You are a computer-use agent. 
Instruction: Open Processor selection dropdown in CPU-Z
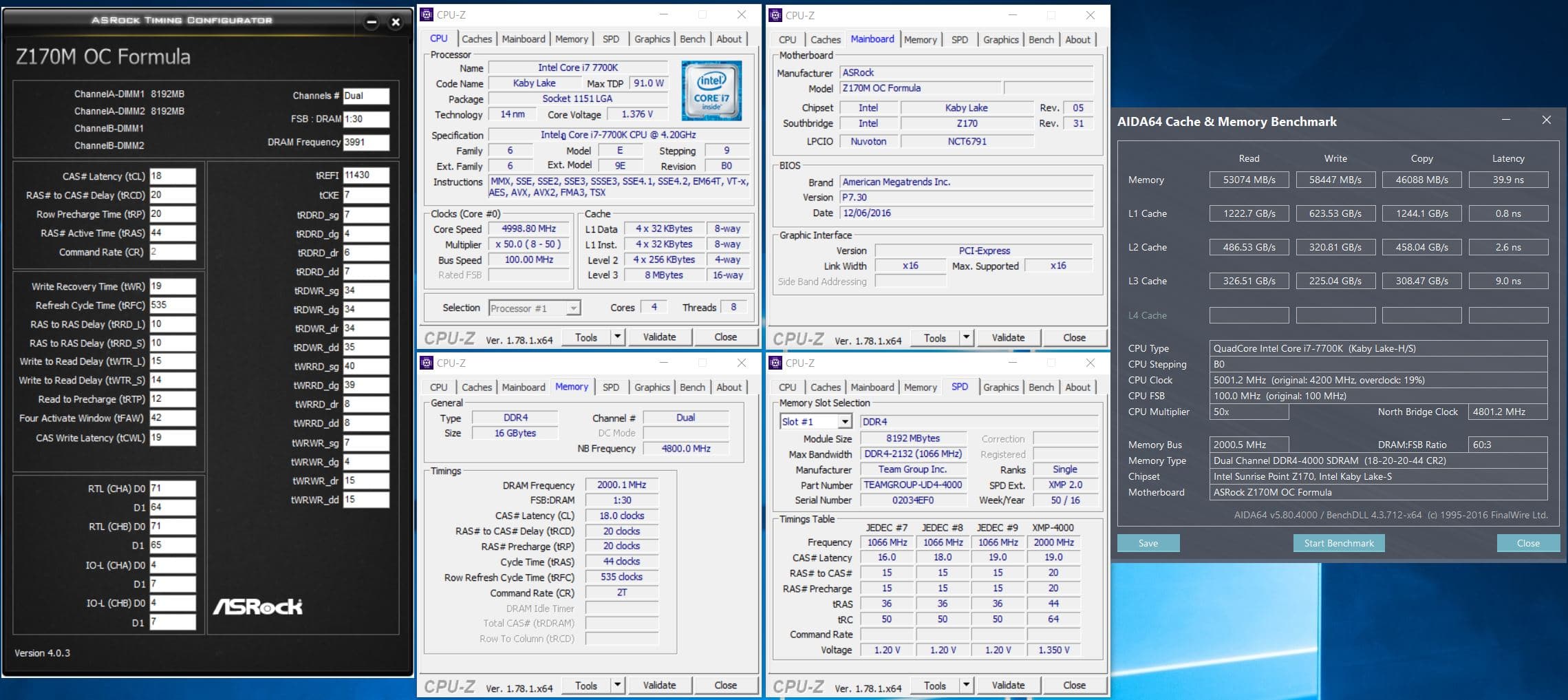pos(535,308)
